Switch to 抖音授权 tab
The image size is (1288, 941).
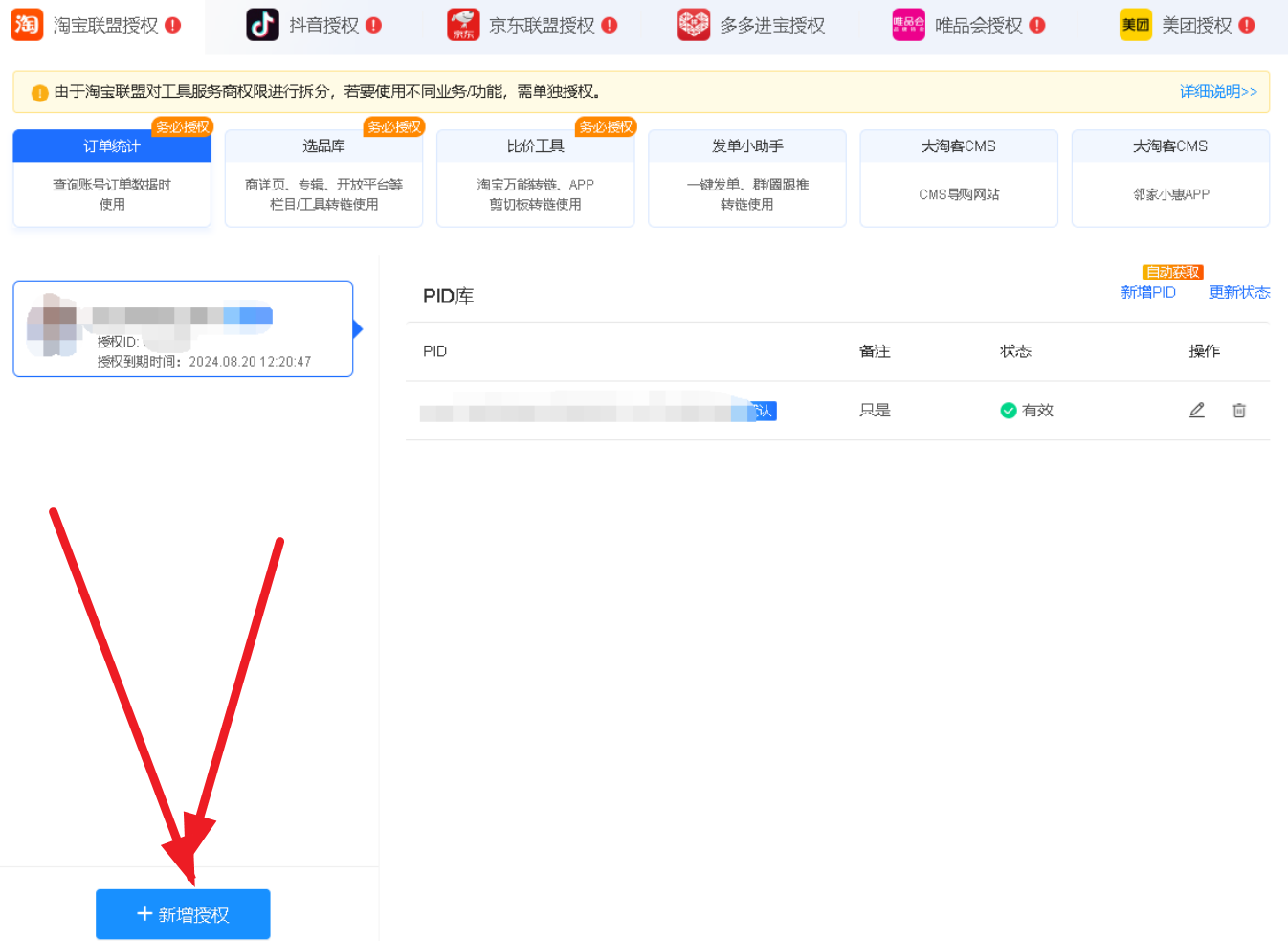click(x=323, y=26)
